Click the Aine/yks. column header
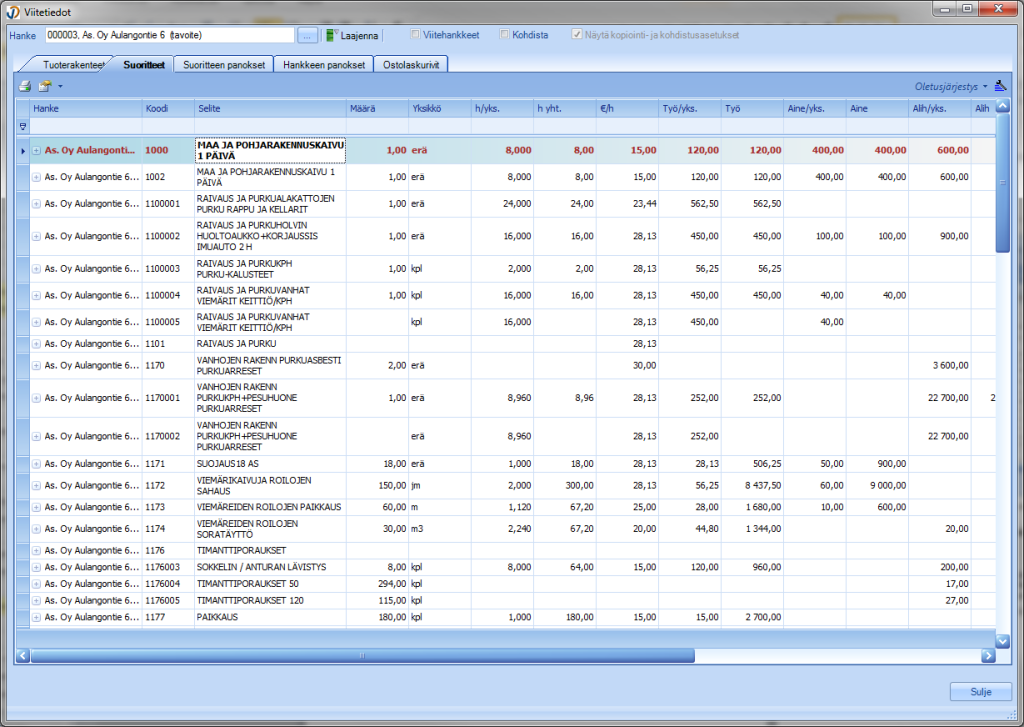Image resolution: width=1024 pixels, height=727 pixels. click(814, 108)
